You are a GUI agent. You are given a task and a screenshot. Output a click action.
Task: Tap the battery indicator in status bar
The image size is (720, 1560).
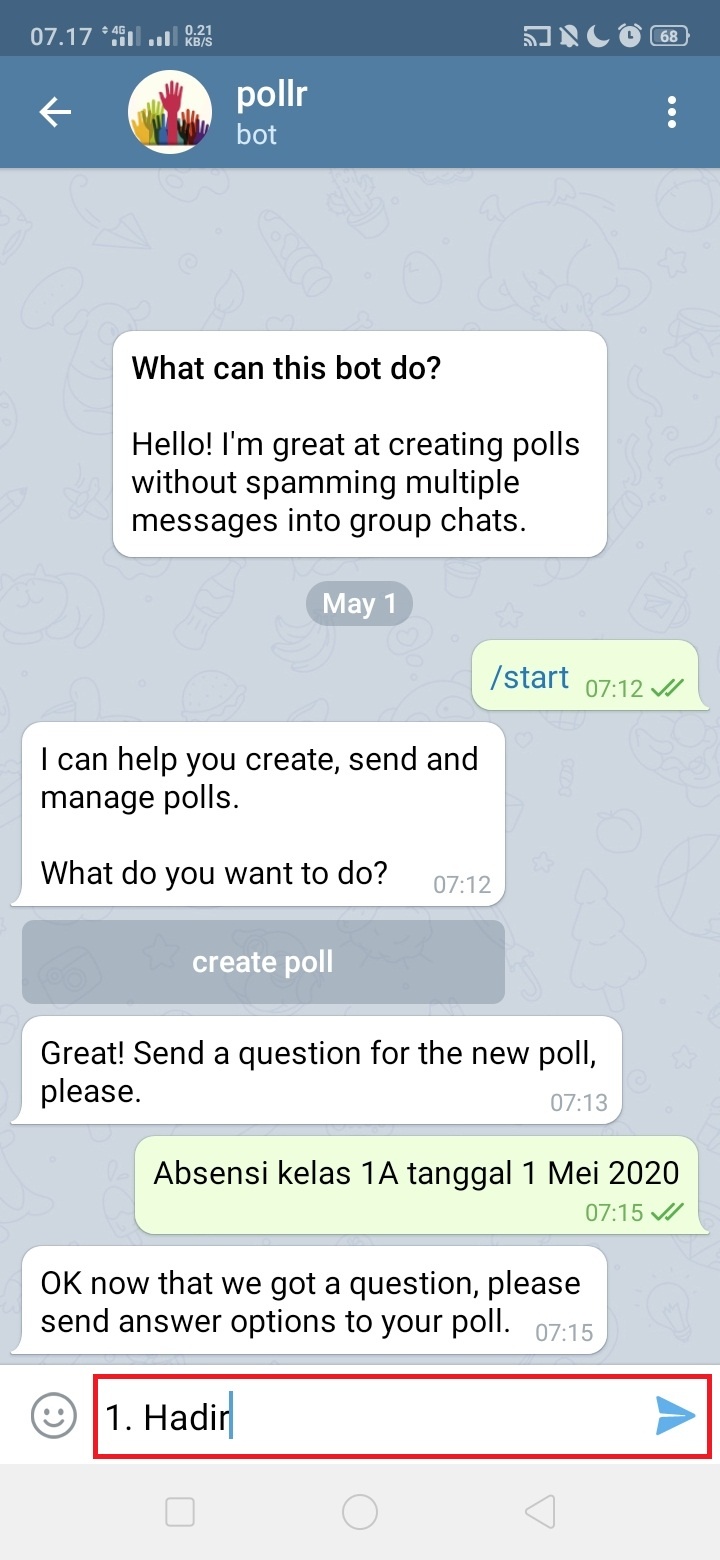click(x=669, y=37)
